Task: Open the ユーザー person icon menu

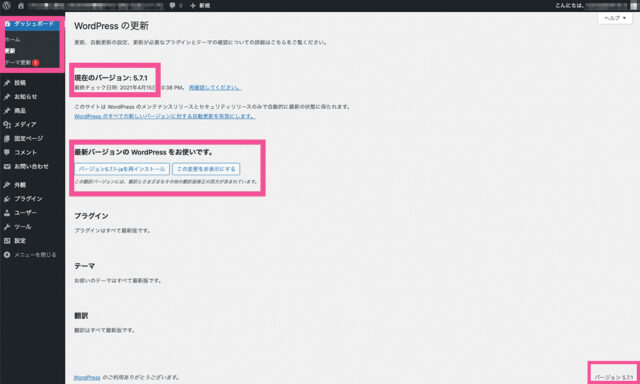Action: coord(7,213)
